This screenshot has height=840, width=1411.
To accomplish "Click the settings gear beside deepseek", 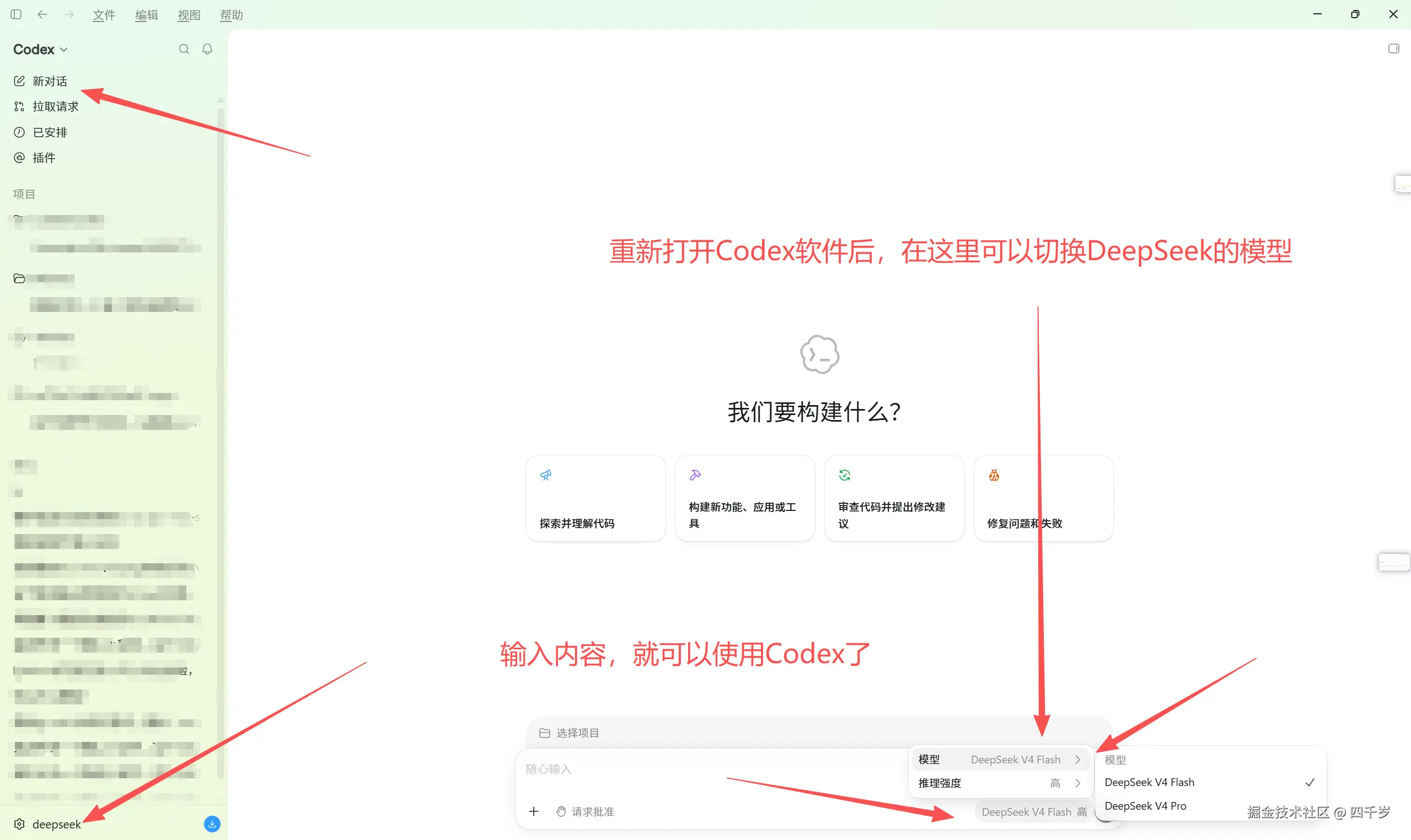I will click(x=19, y=823).
